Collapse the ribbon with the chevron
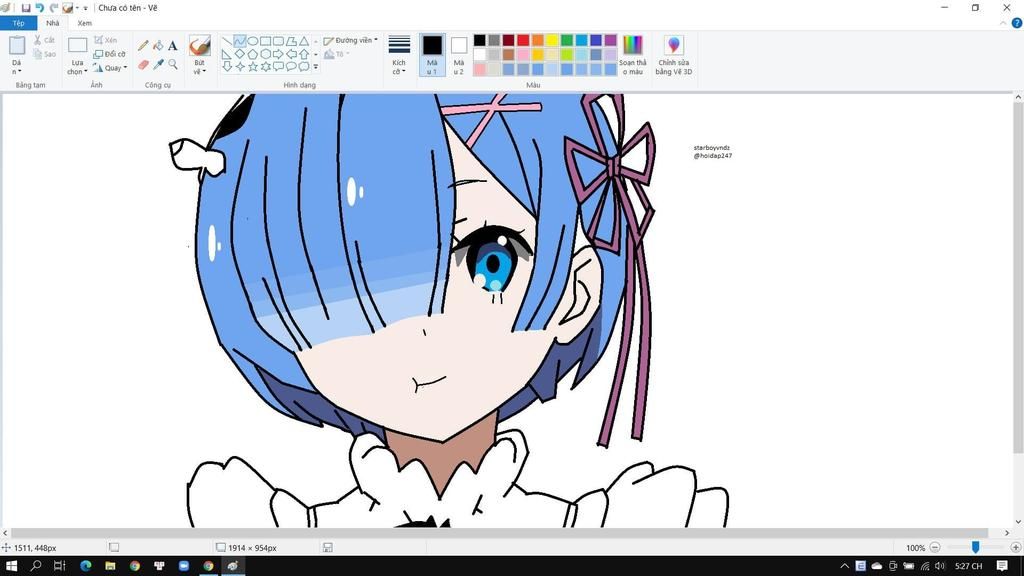Viewport: 1024px width, 576px height. 1004,23
